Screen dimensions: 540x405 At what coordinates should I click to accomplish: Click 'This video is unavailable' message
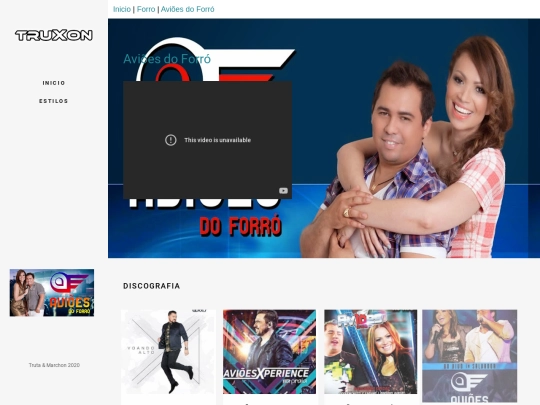[217, 140]
